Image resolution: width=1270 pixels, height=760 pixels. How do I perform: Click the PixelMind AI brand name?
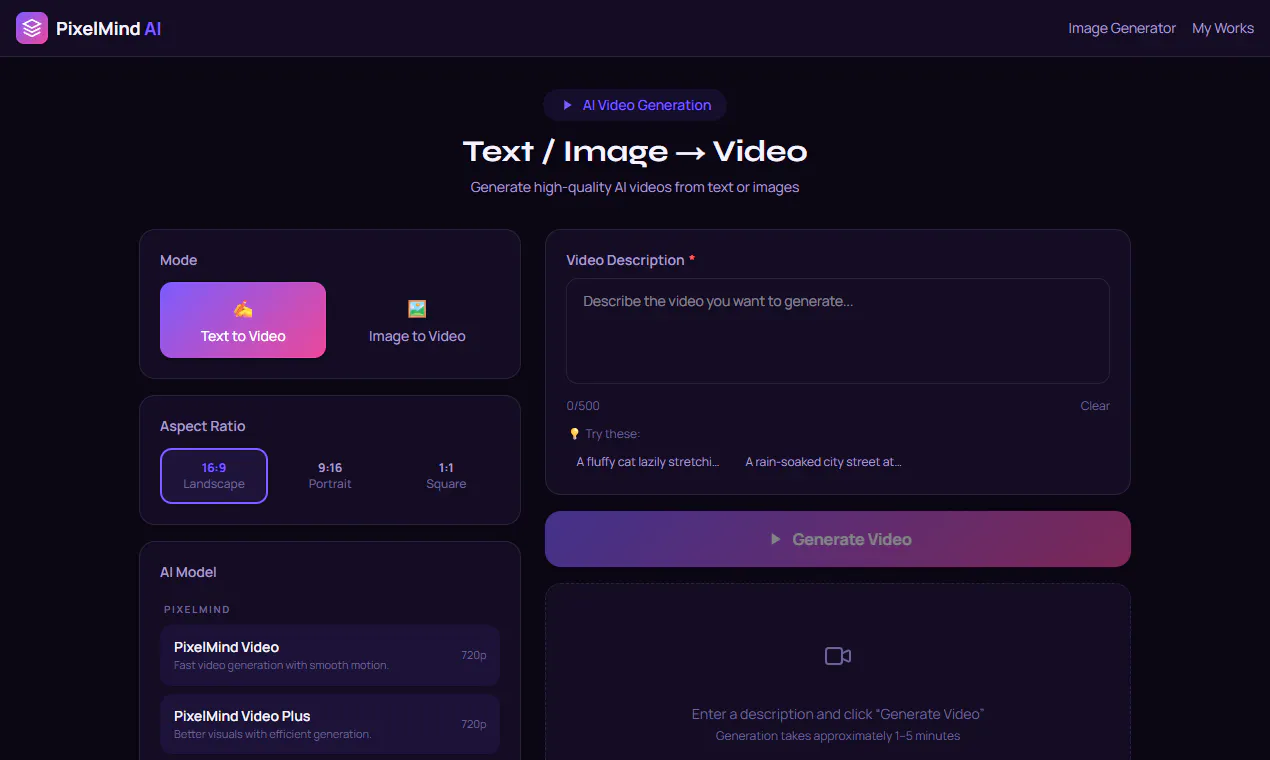point(108,29)
